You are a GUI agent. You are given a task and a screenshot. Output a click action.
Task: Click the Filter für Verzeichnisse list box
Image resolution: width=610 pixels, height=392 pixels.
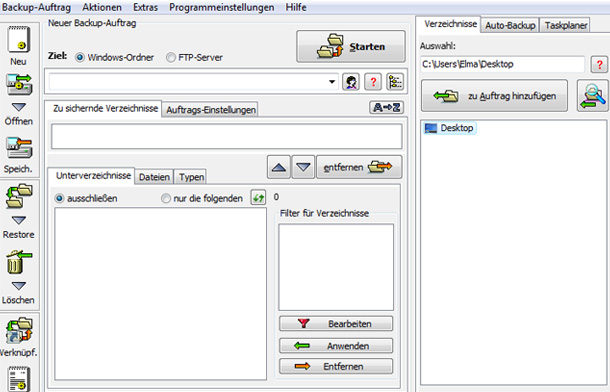click(x=336, y=267)
